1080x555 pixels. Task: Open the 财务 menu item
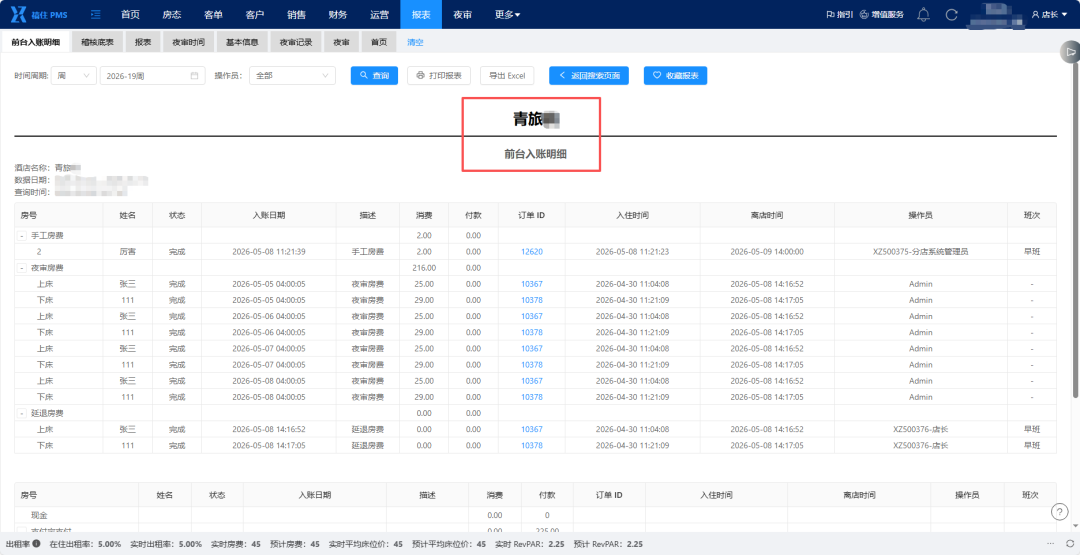[x=338, y=14]
